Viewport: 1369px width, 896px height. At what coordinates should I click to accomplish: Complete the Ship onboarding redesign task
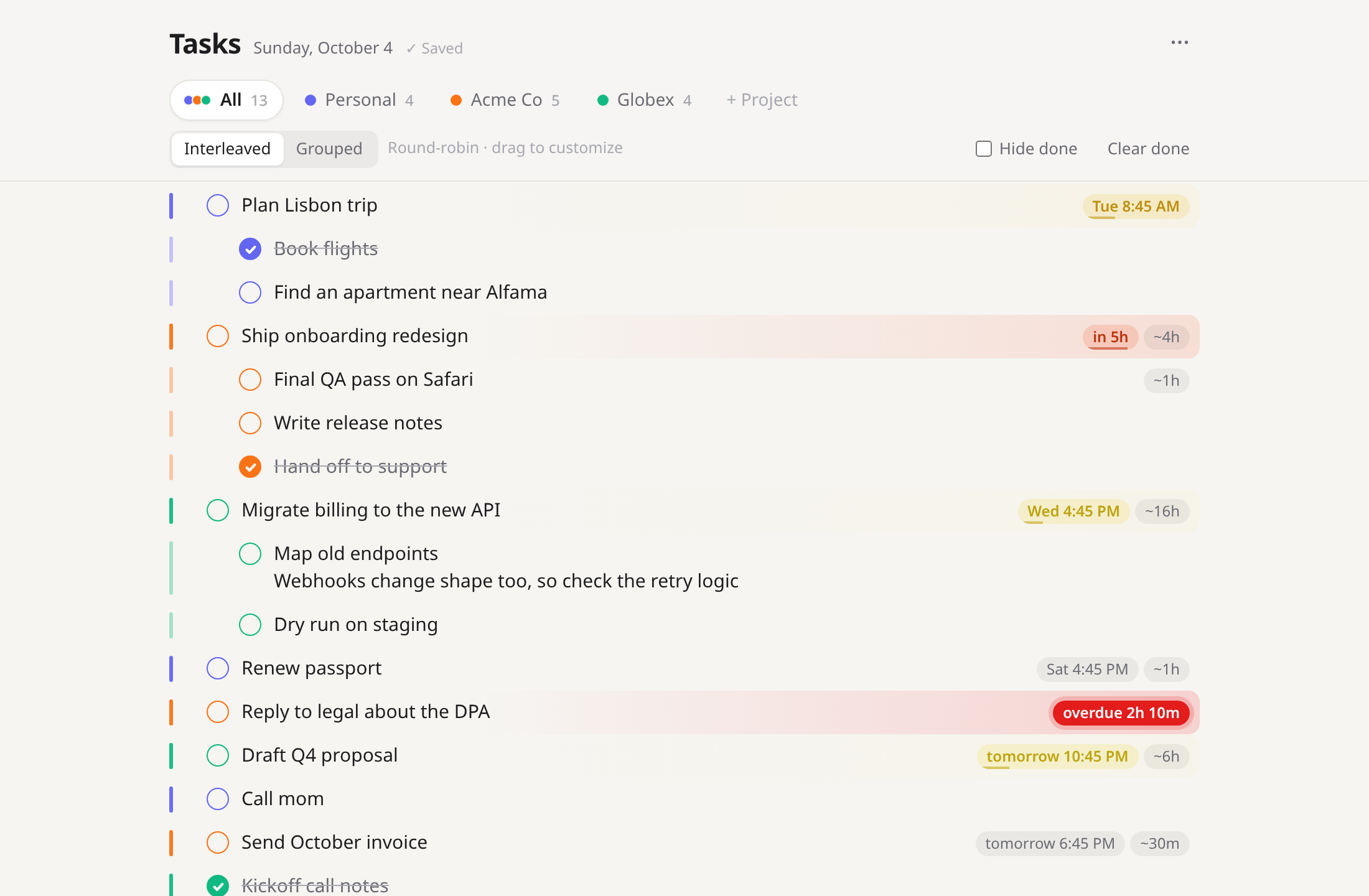coord(218,336)
